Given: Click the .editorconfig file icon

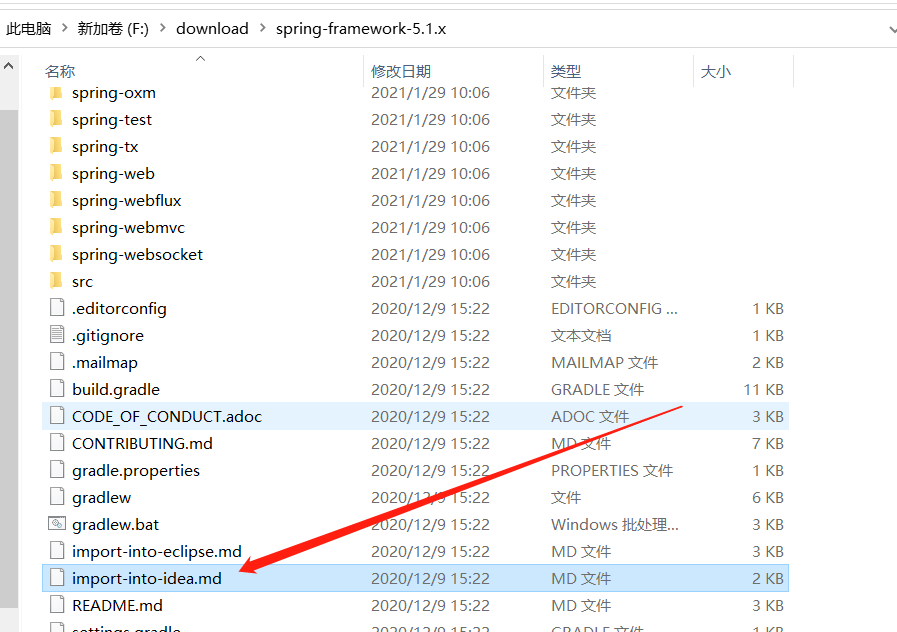Looking at the screenshot, I should point(57,308).
